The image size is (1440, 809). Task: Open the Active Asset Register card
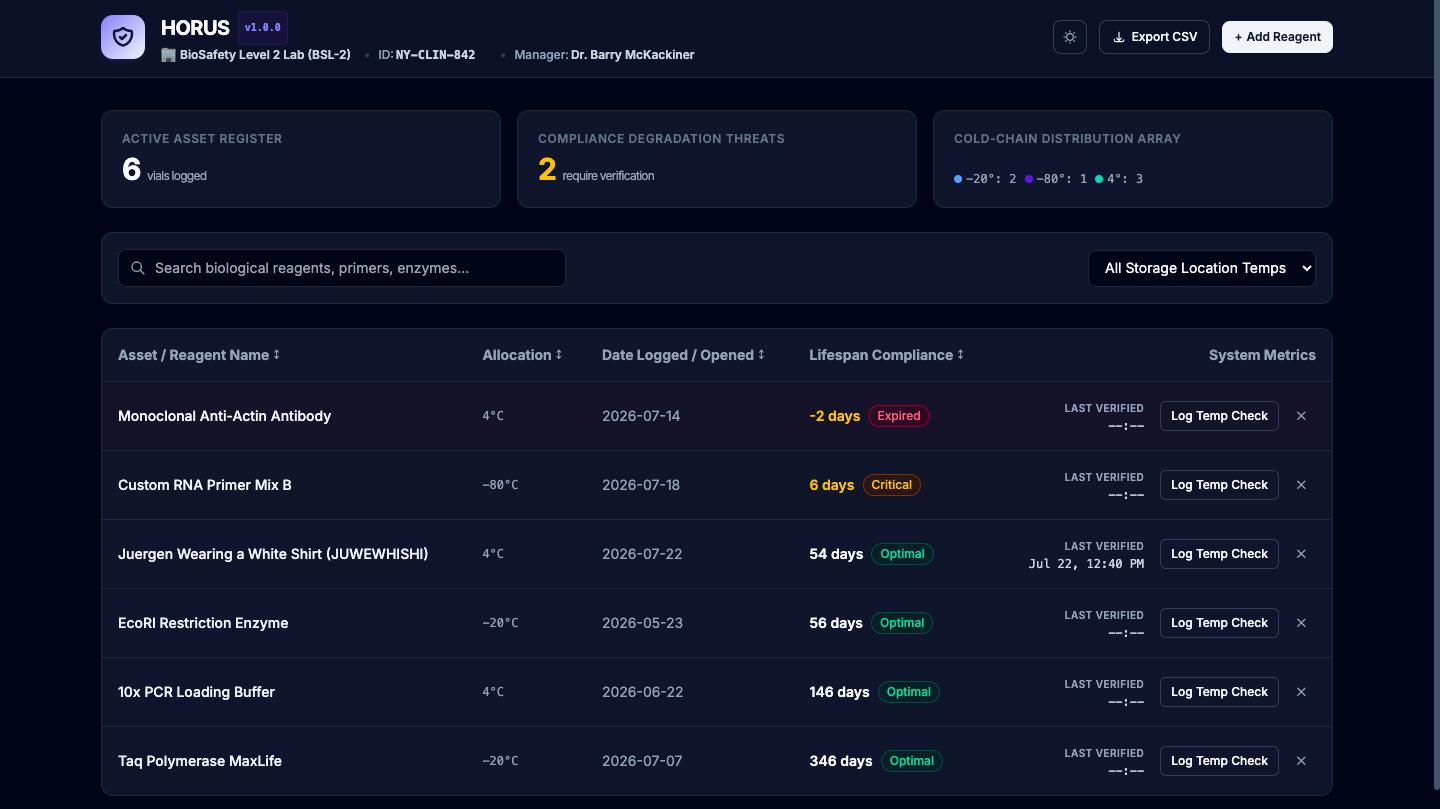click(301, 159)
